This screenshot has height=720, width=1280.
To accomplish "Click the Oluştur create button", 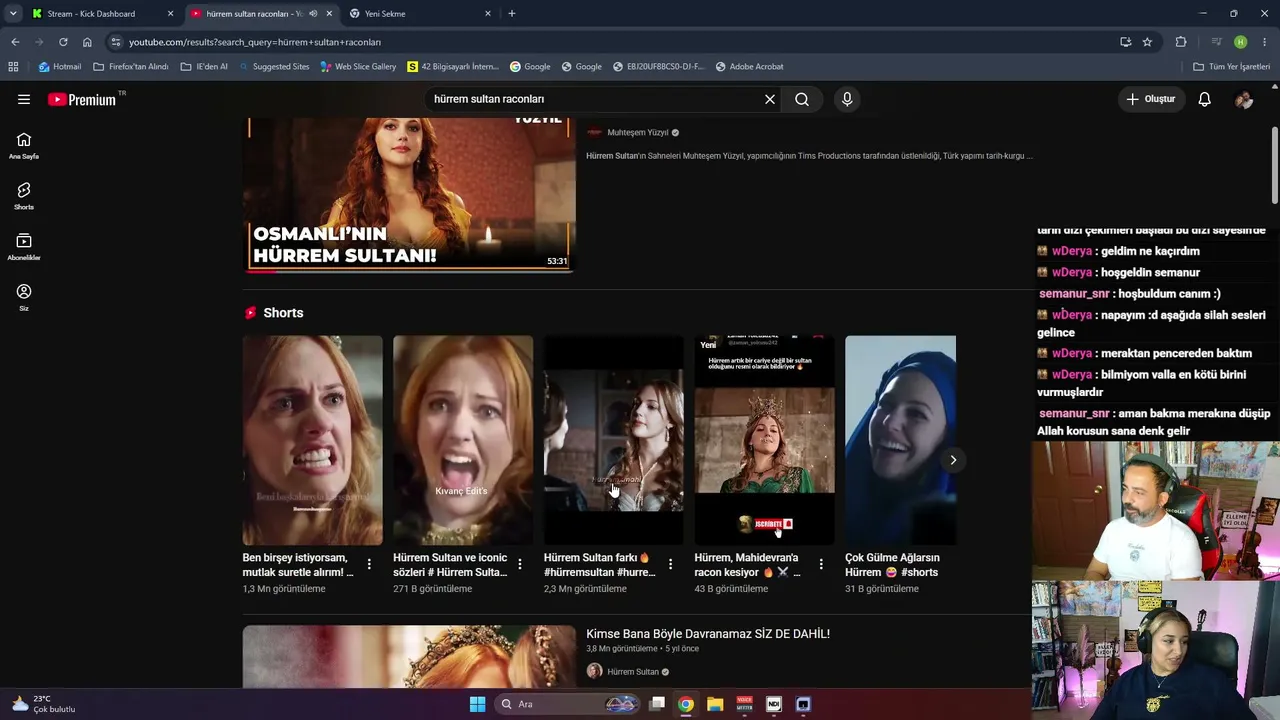I will pyautogui.click(x=1151, y=99).
